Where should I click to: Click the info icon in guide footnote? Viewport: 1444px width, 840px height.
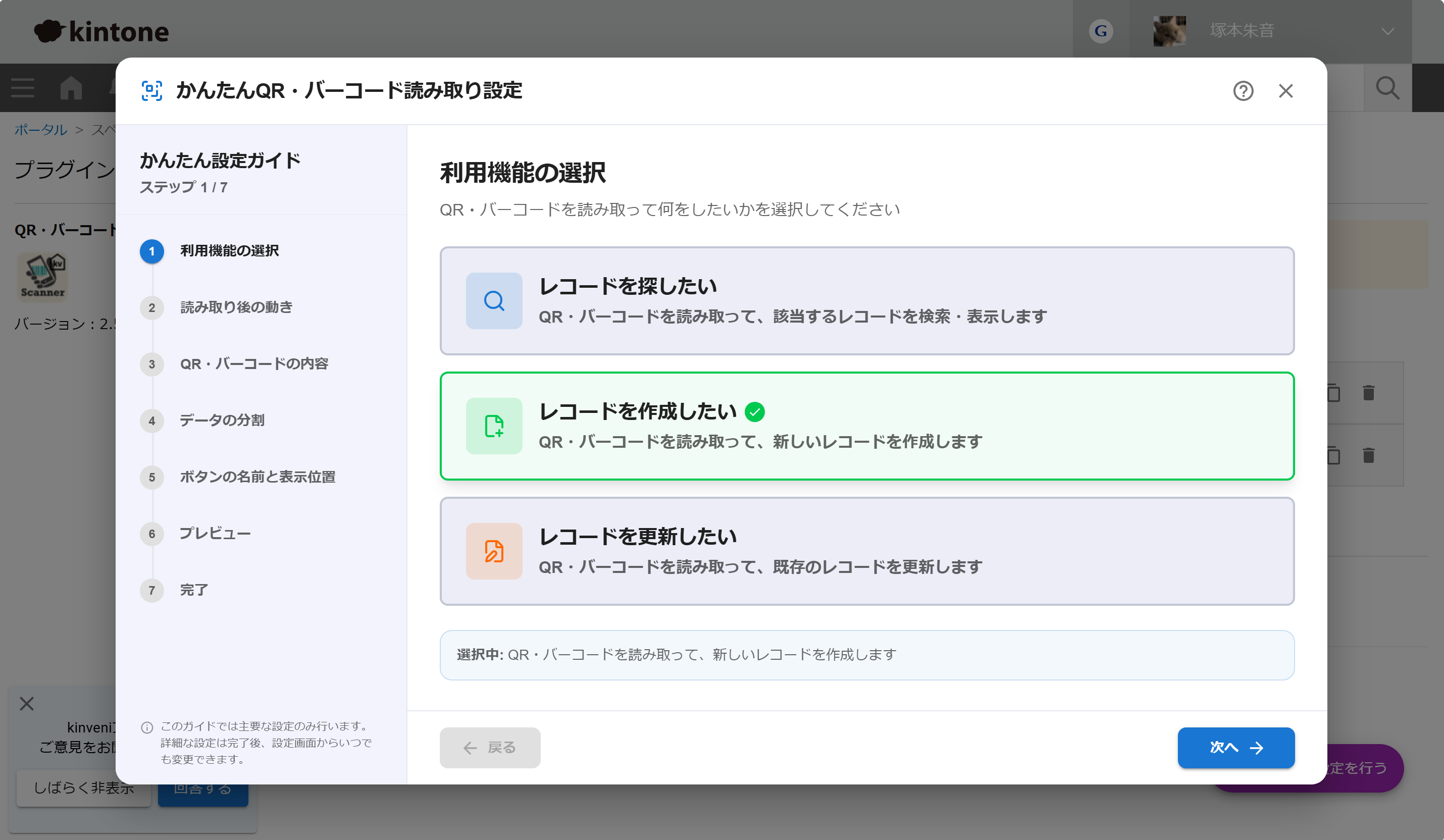click(147, 727)
